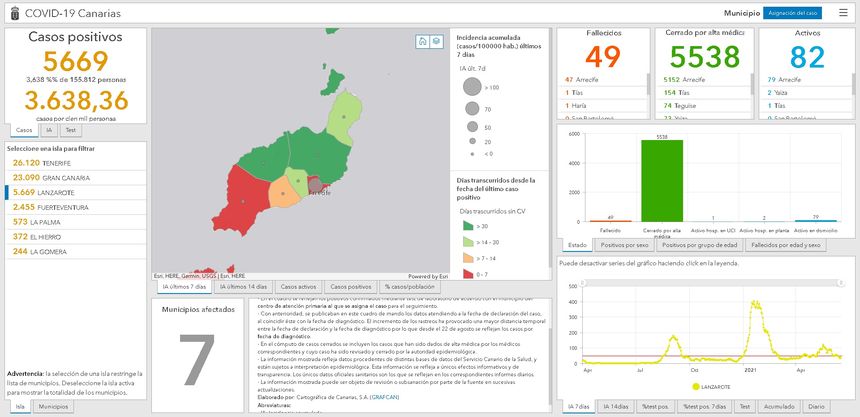The height and width of the screenshot is (417, 860).
Task: Switch to Test tab under case counts
Action: (71, 130)
